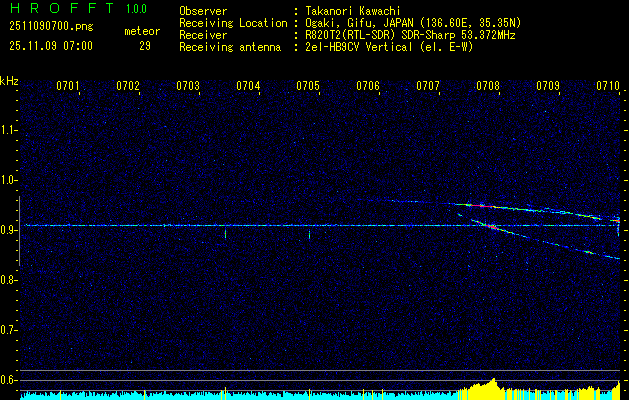Click the kHz axis unit label

[9, 81]
